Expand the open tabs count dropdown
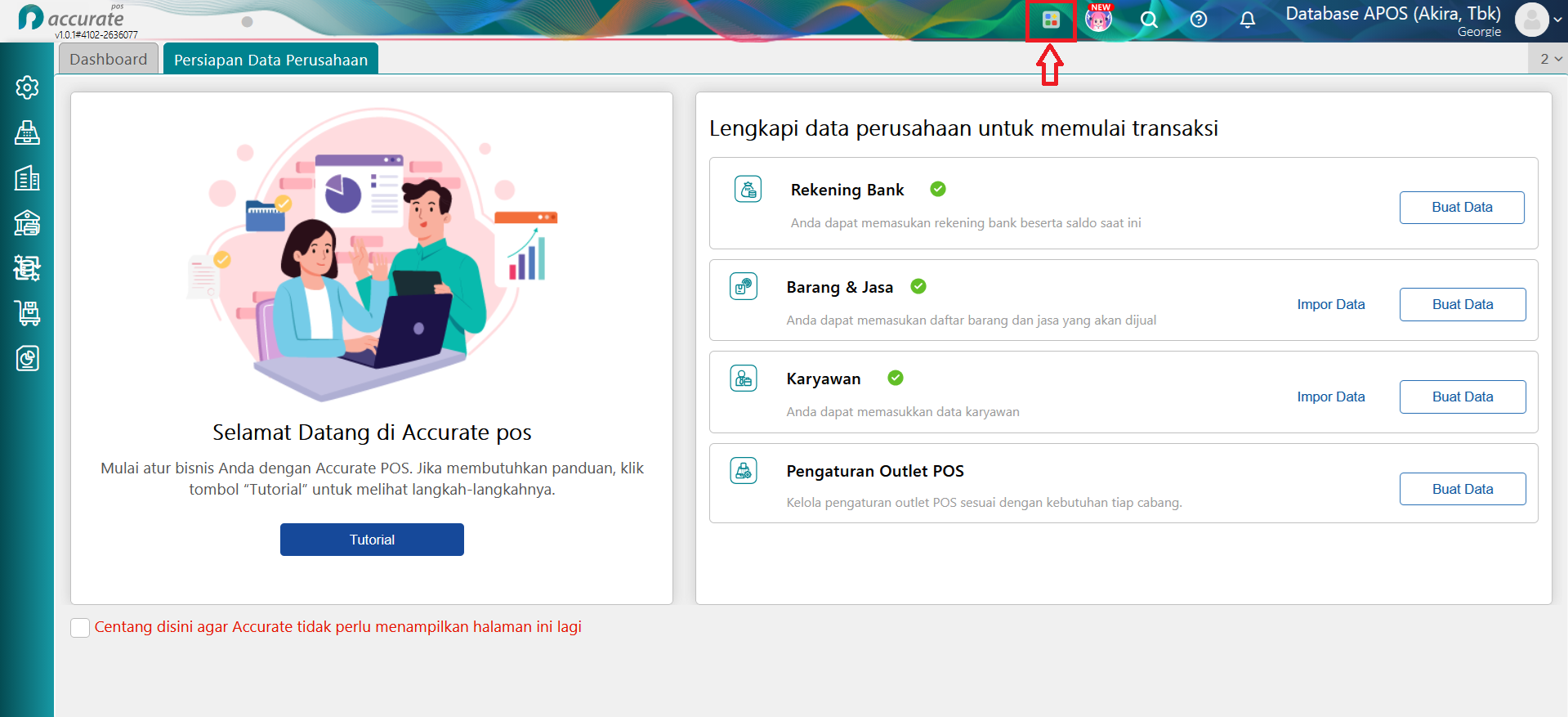This screenshot has width=1568, height=717. coord(1551,59)
